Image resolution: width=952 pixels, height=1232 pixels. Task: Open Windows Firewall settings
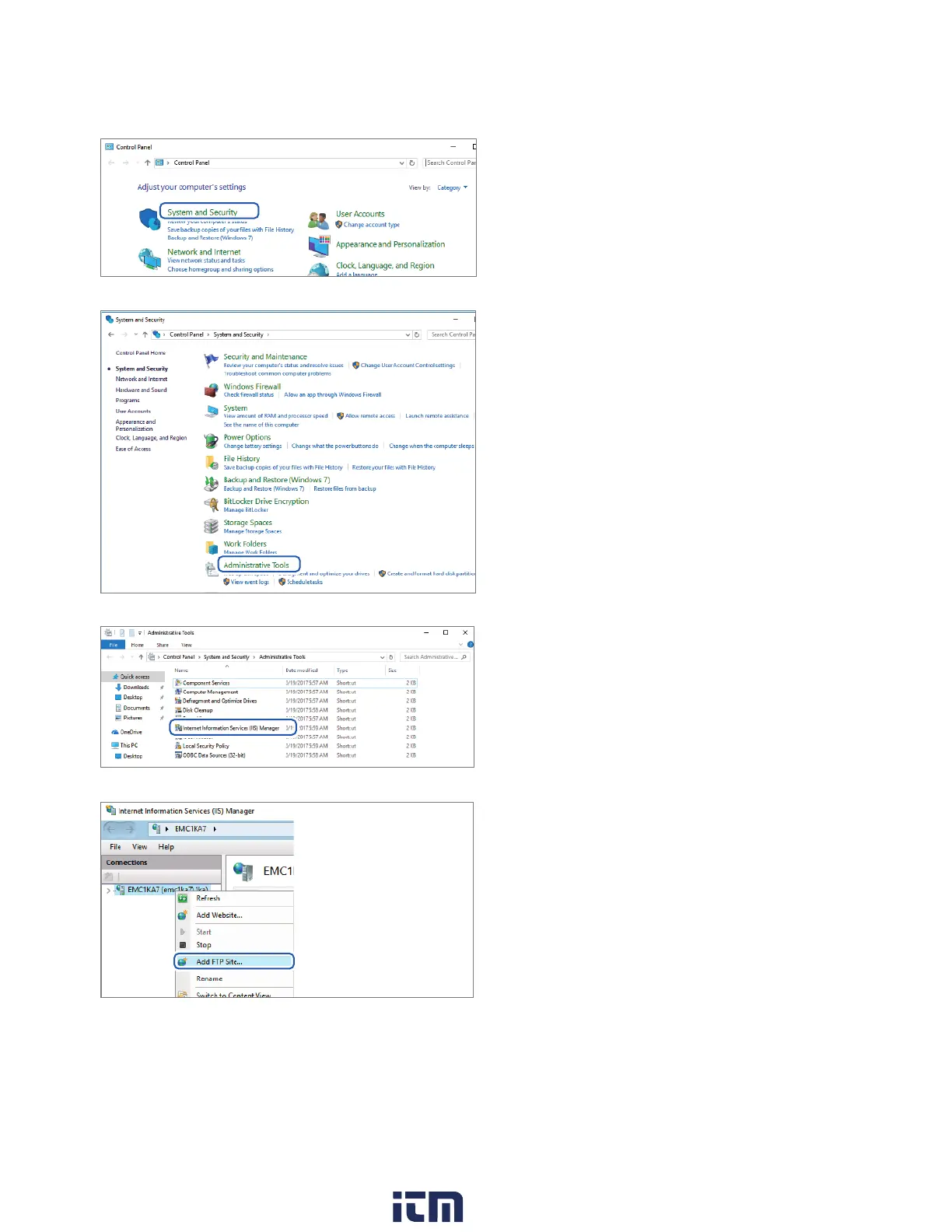[252, 387]
